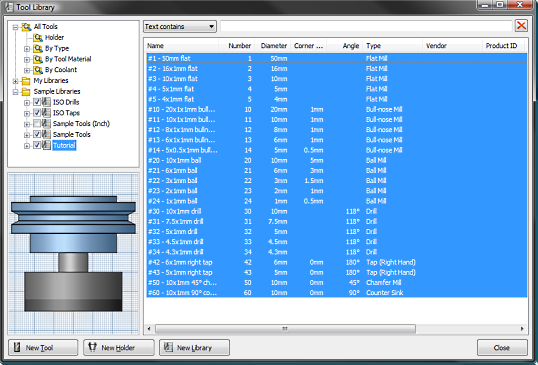Select row #42 - 6x1mm right tap
This screenshot has height=365, width=538.
pos(337,262)
